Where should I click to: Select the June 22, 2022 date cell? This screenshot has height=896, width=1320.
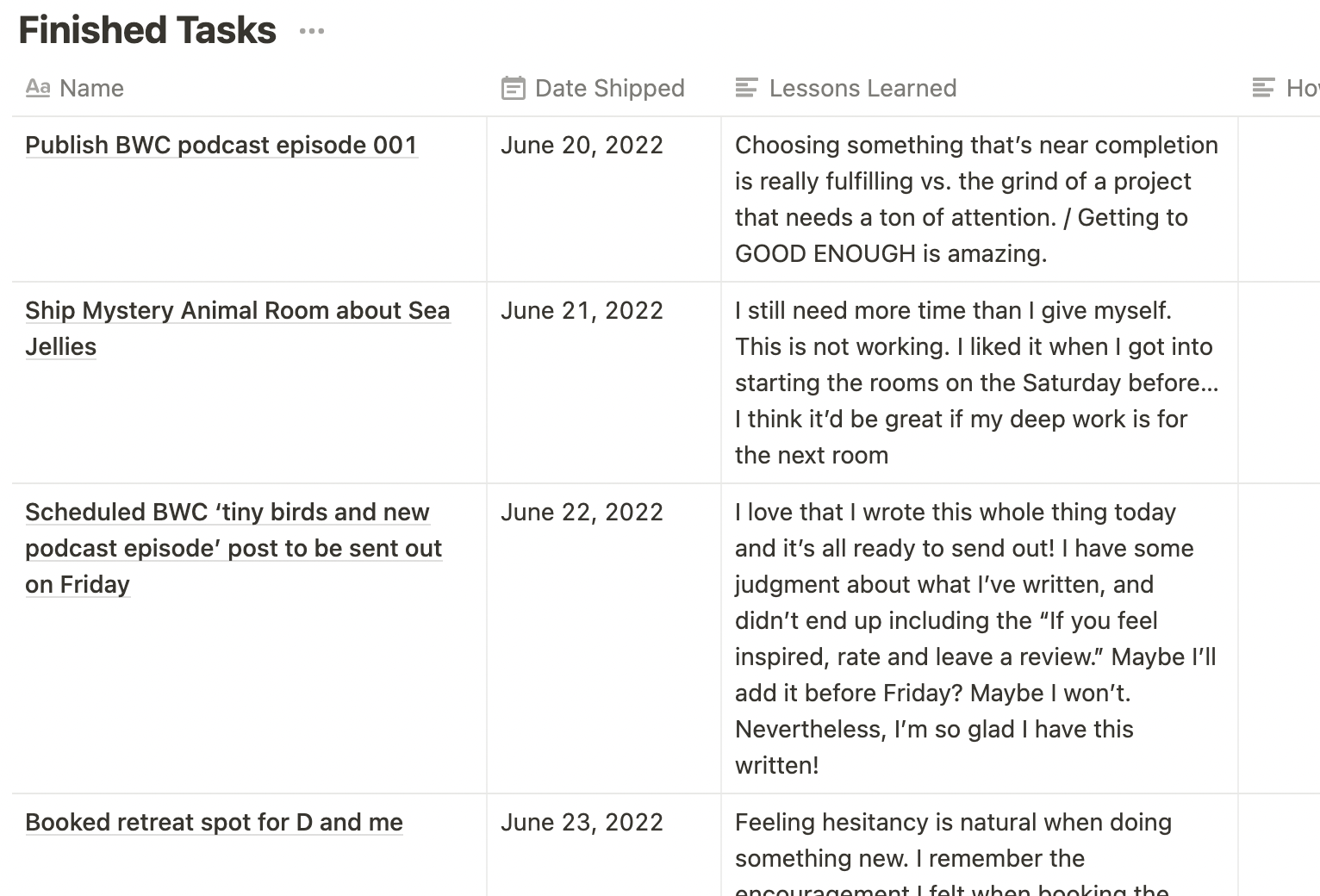pos(582,512)
